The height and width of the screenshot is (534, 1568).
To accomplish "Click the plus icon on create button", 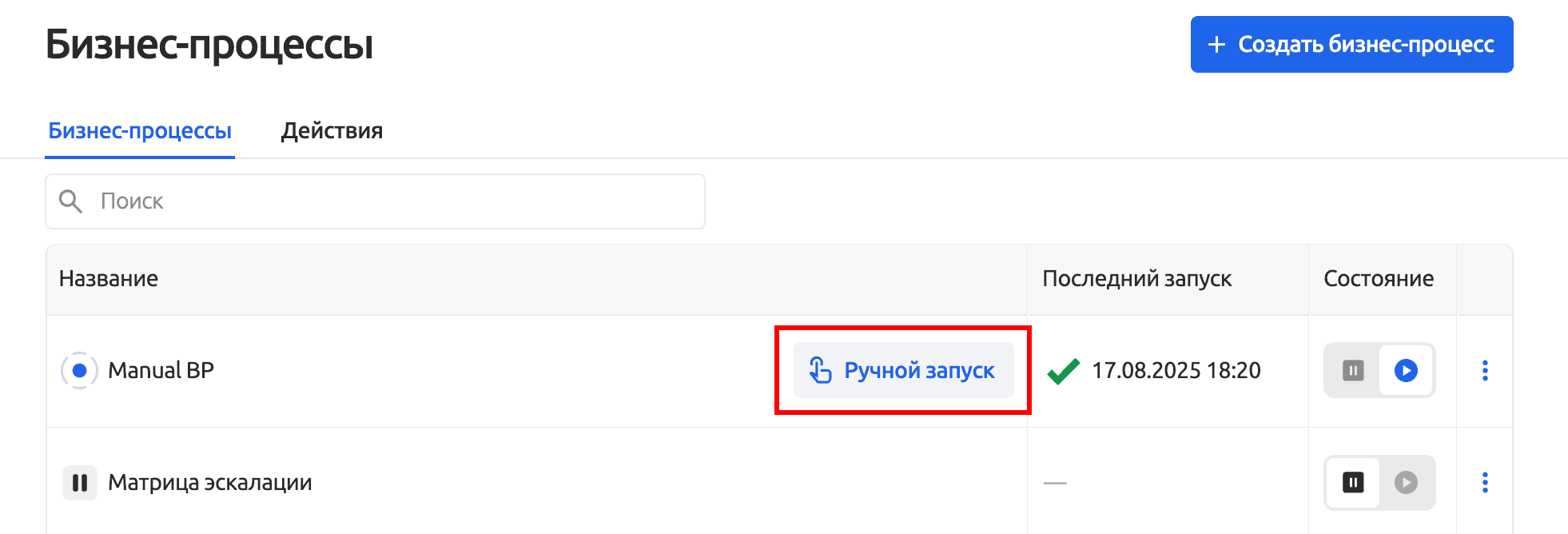I will pos(1216,45).
